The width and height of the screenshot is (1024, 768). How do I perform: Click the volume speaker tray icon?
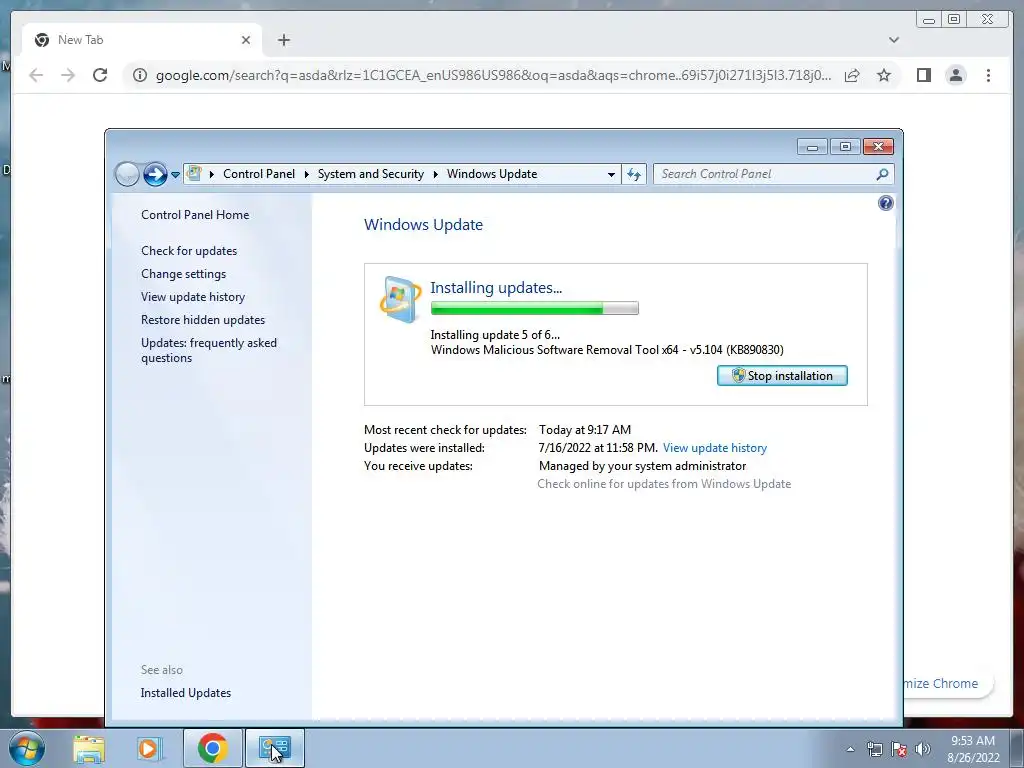pyautogui.click(x=923, y=750)
